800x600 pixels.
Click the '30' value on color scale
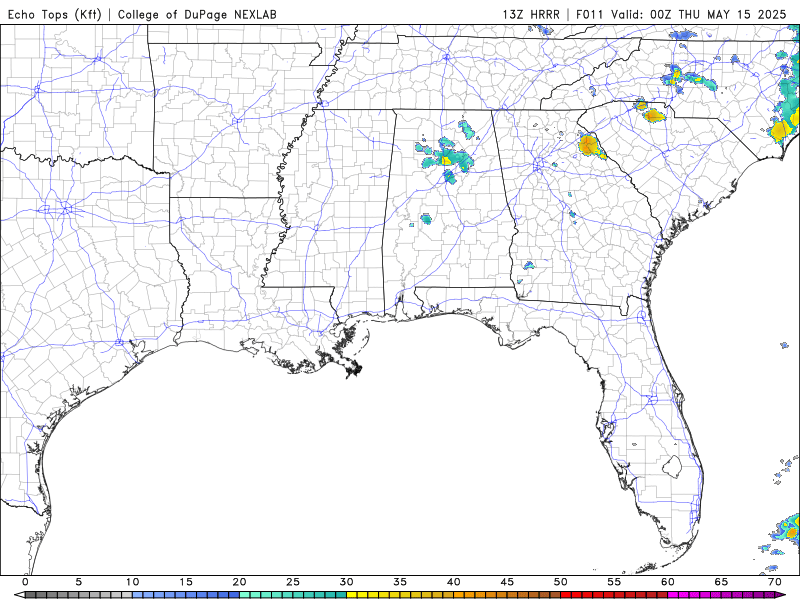click(x=346, y=582)
